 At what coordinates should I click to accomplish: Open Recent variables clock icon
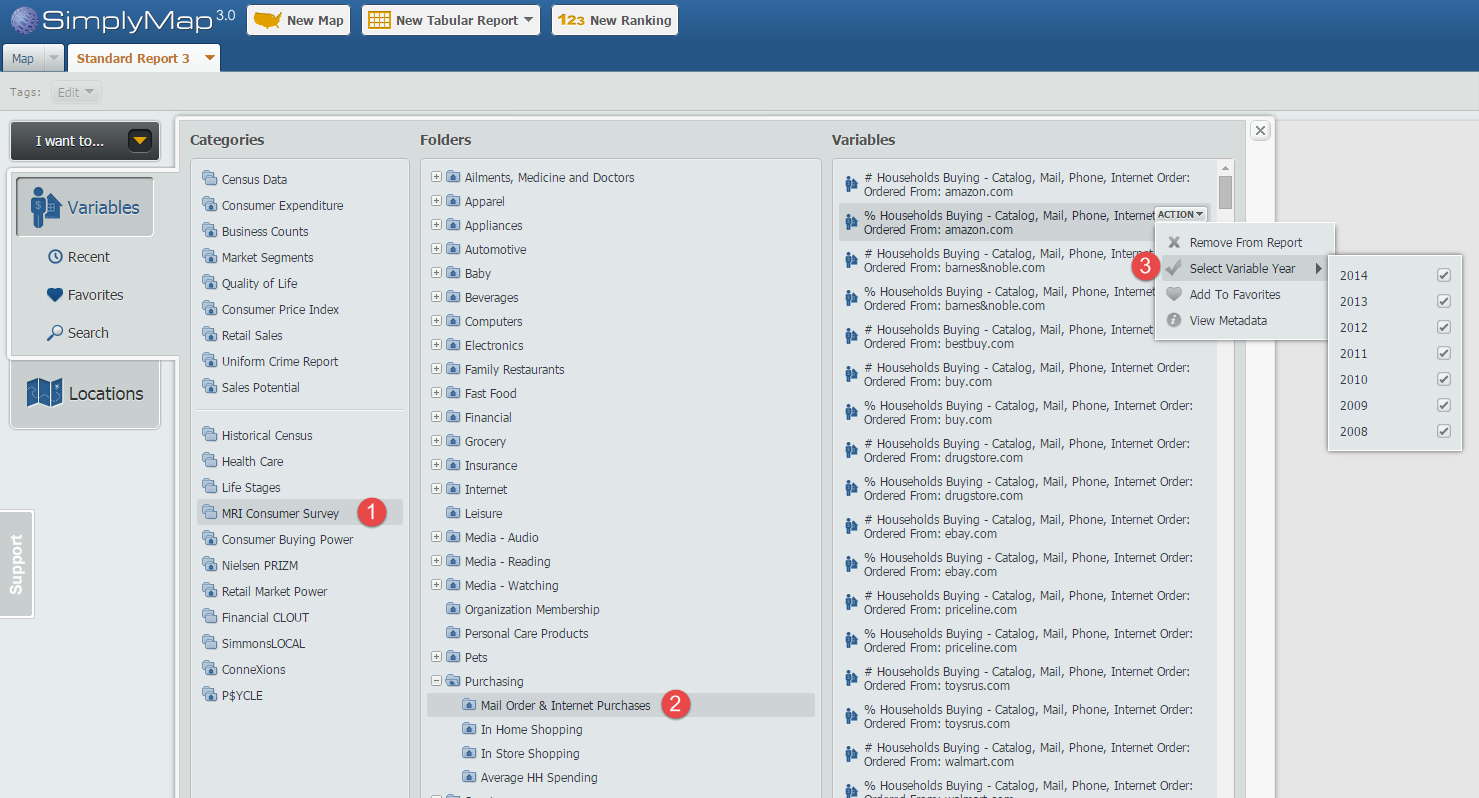coord(55,257)
